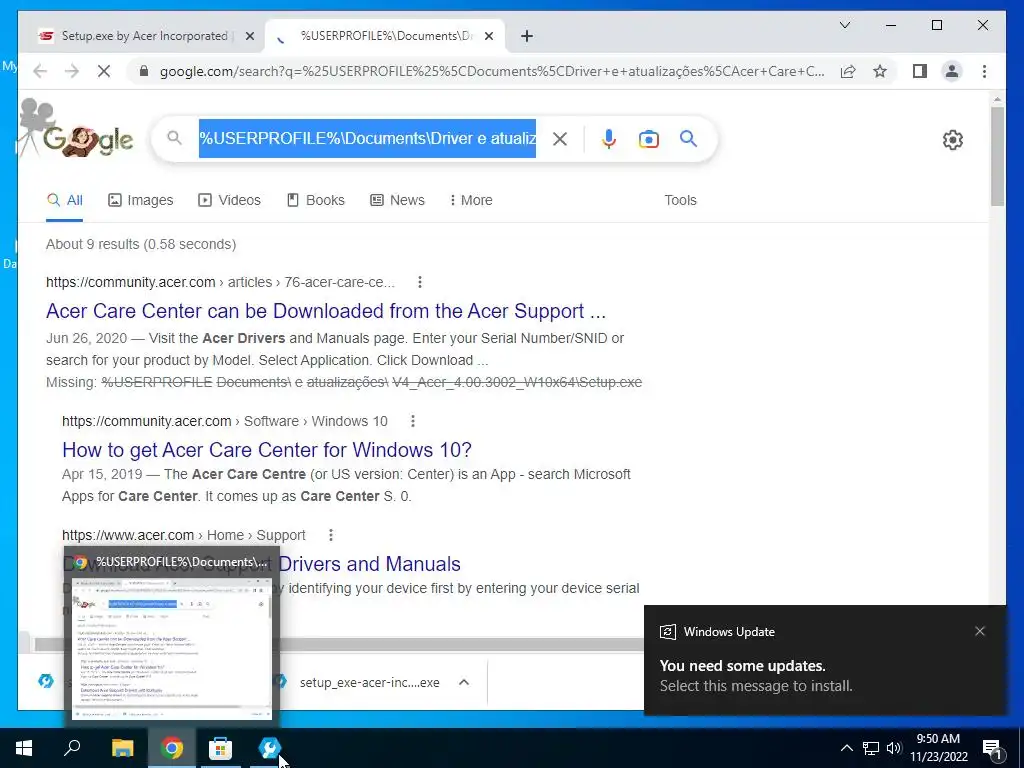
Task: Open Google quick settings gear
Action: 953,140
